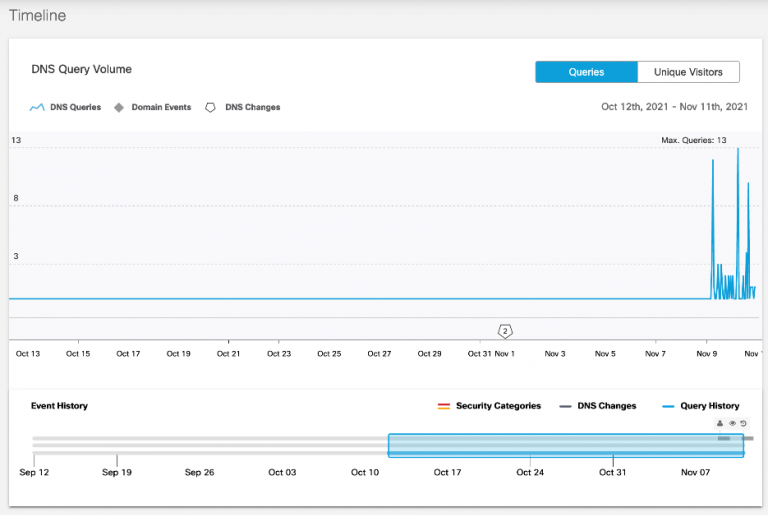Click the reset history icon in Event History
This screenshot has width=768, height=517.
[744, 424]
